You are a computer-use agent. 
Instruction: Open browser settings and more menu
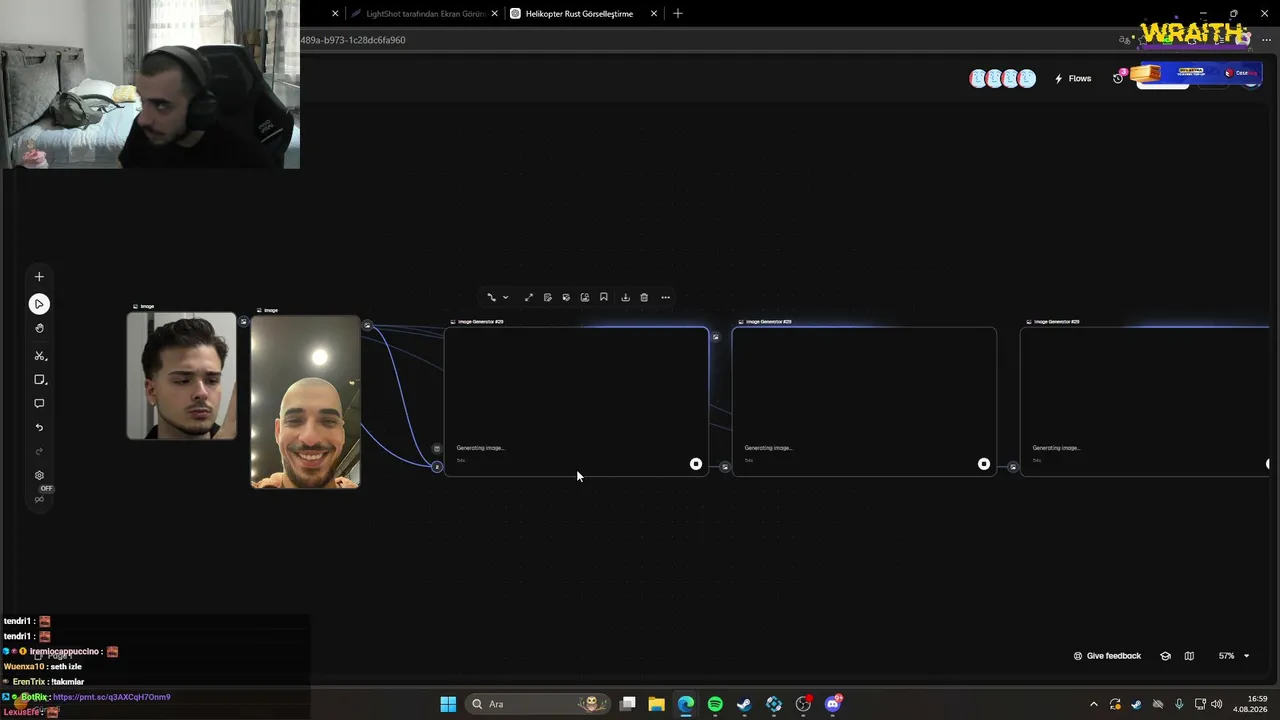coord(1266,40)
